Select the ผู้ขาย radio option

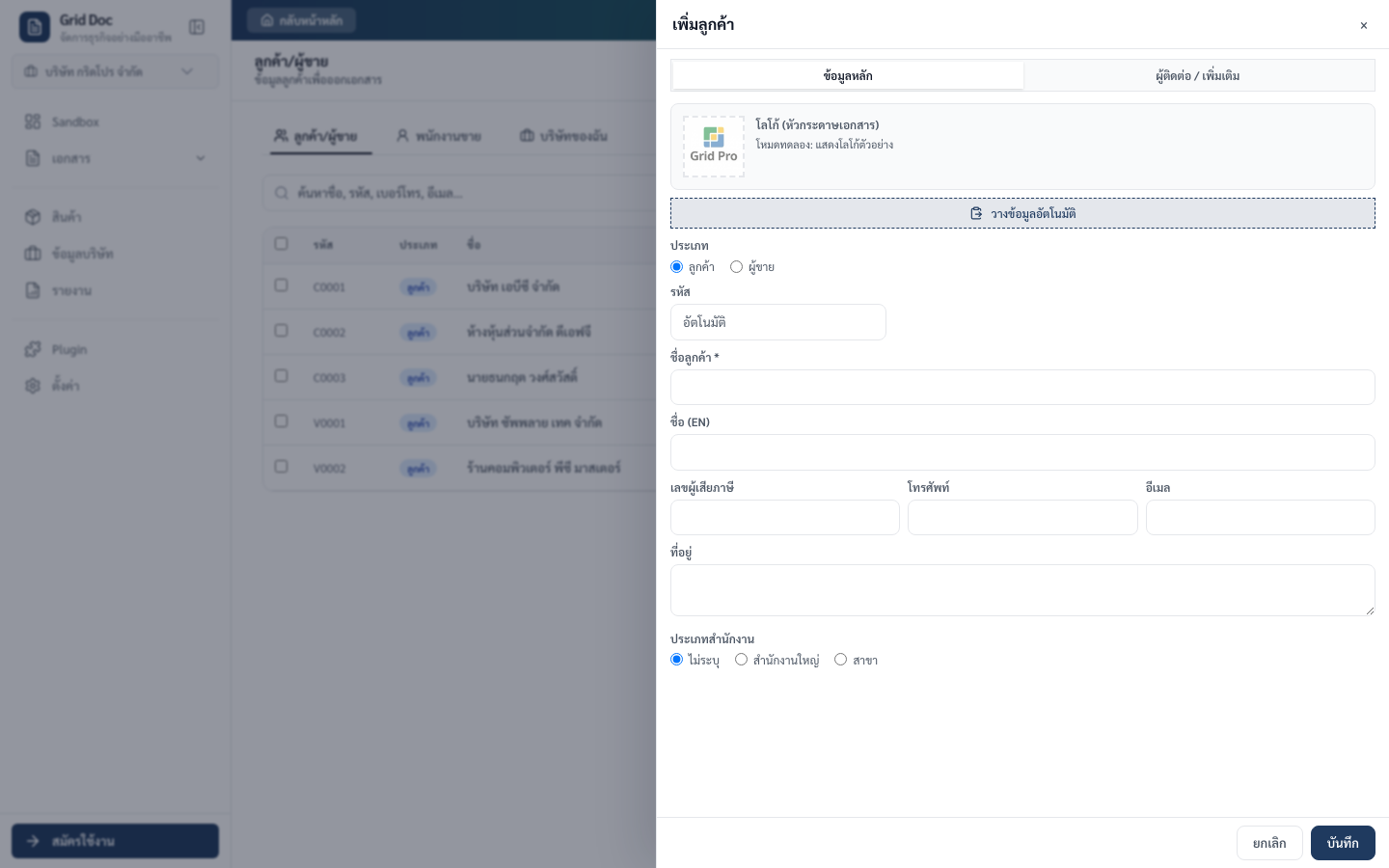[736, 267]
